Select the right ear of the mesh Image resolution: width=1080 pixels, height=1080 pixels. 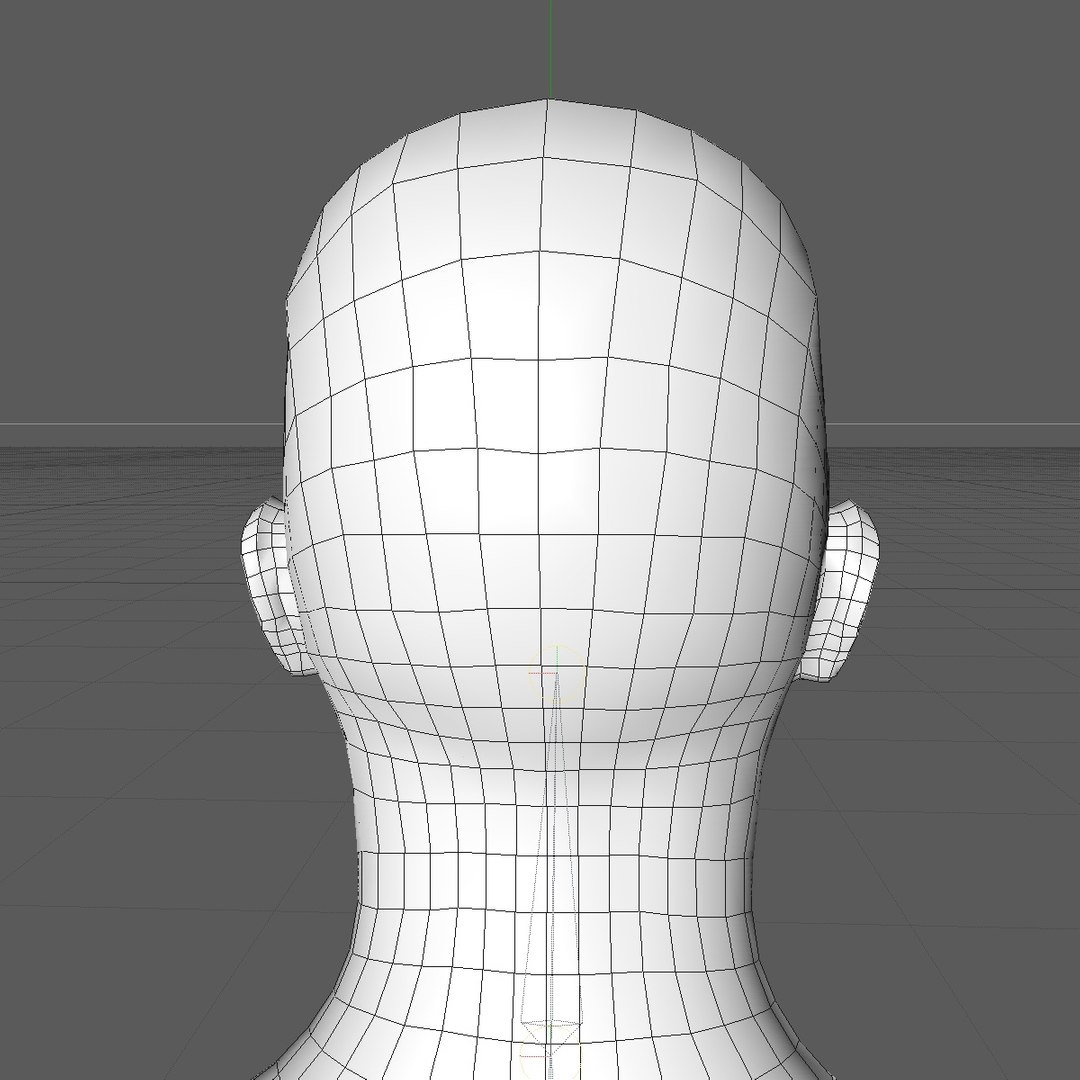[x=842, y=592]
